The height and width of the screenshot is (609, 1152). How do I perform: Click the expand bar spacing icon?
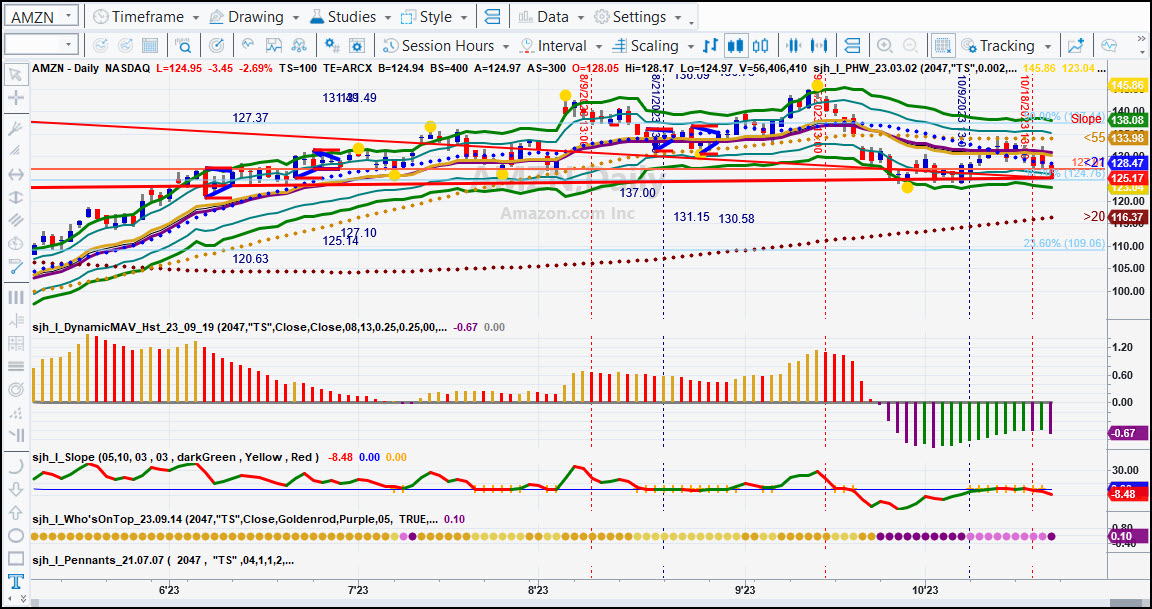(x=819, y=46)
